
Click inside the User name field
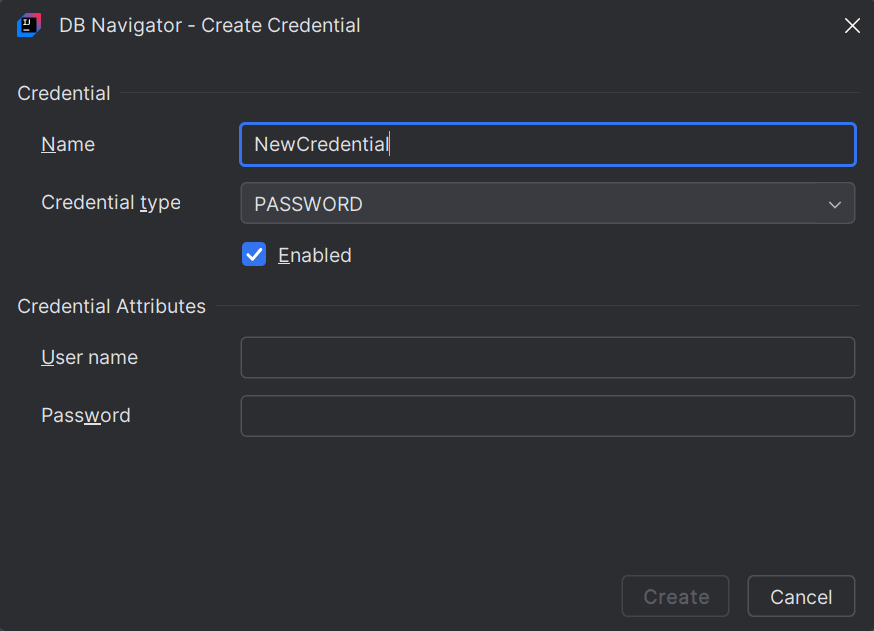point(547,357)
